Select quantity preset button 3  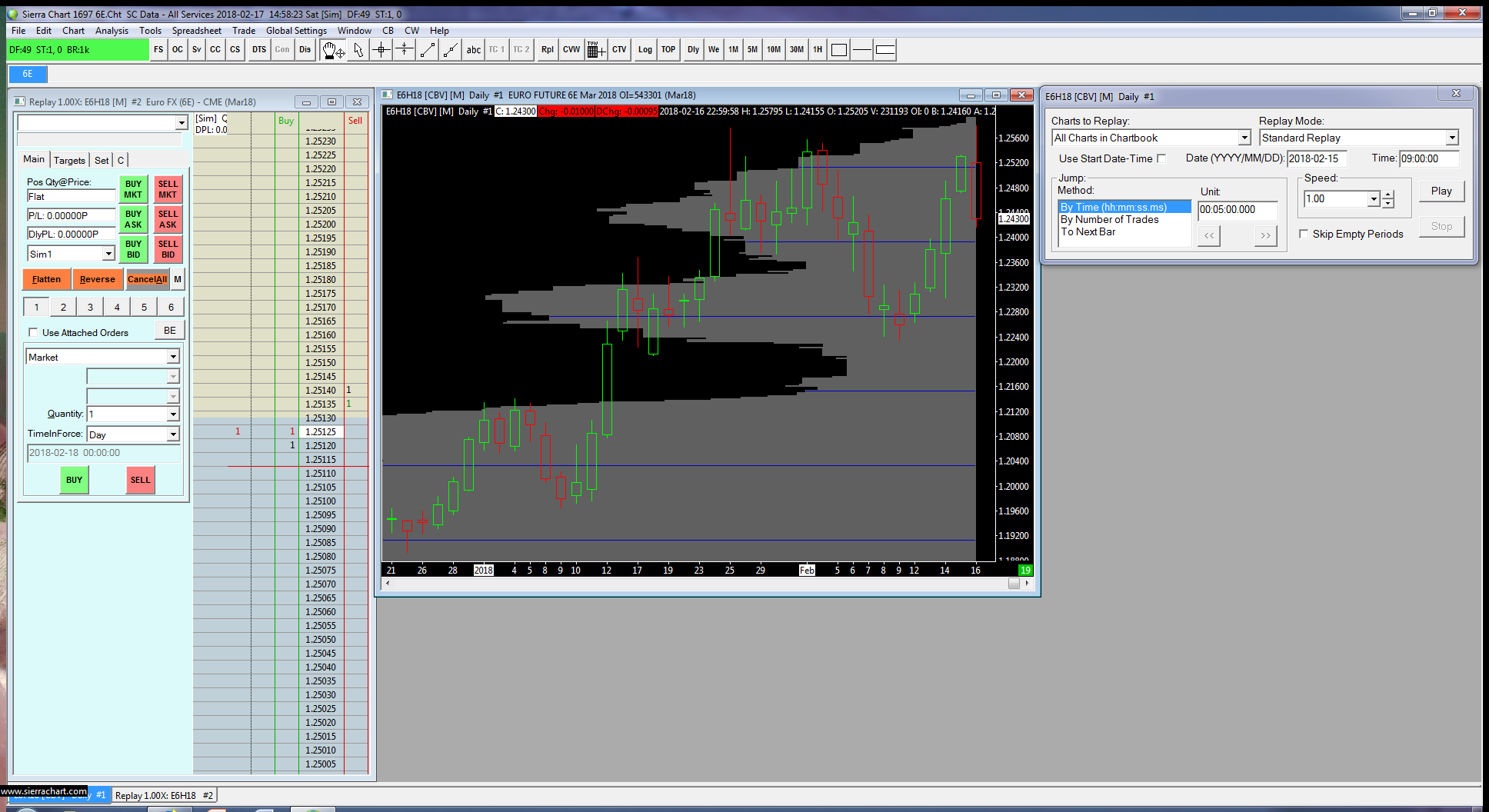pos(90,307)
